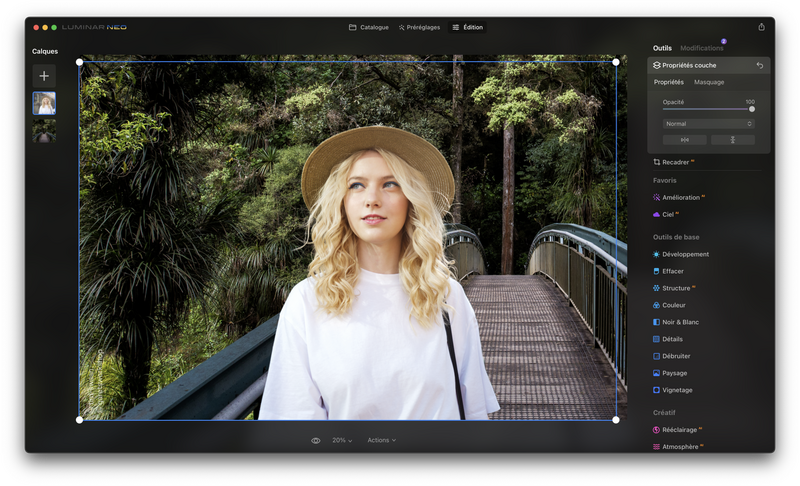Image resolution: width=800 pixels, height=486 pixels.
Task: Open the Paysage landscape tool
Action: tap(670, 373)
